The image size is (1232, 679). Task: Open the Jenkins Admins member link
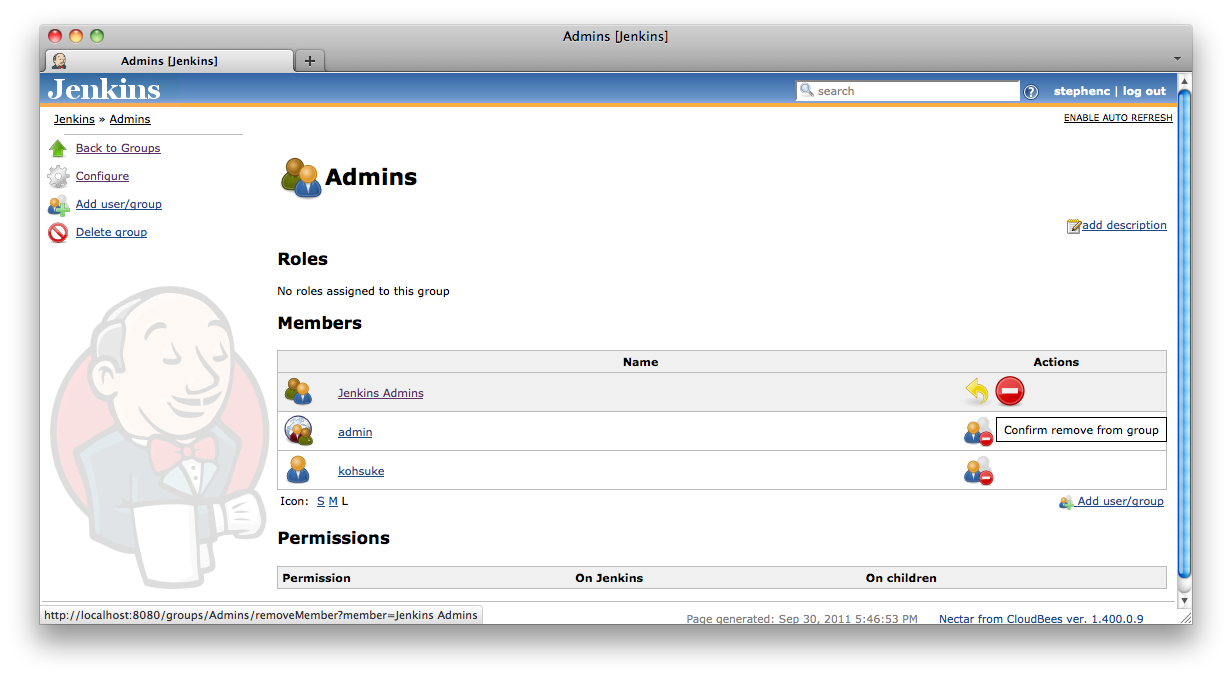click(x=381, y=393)
